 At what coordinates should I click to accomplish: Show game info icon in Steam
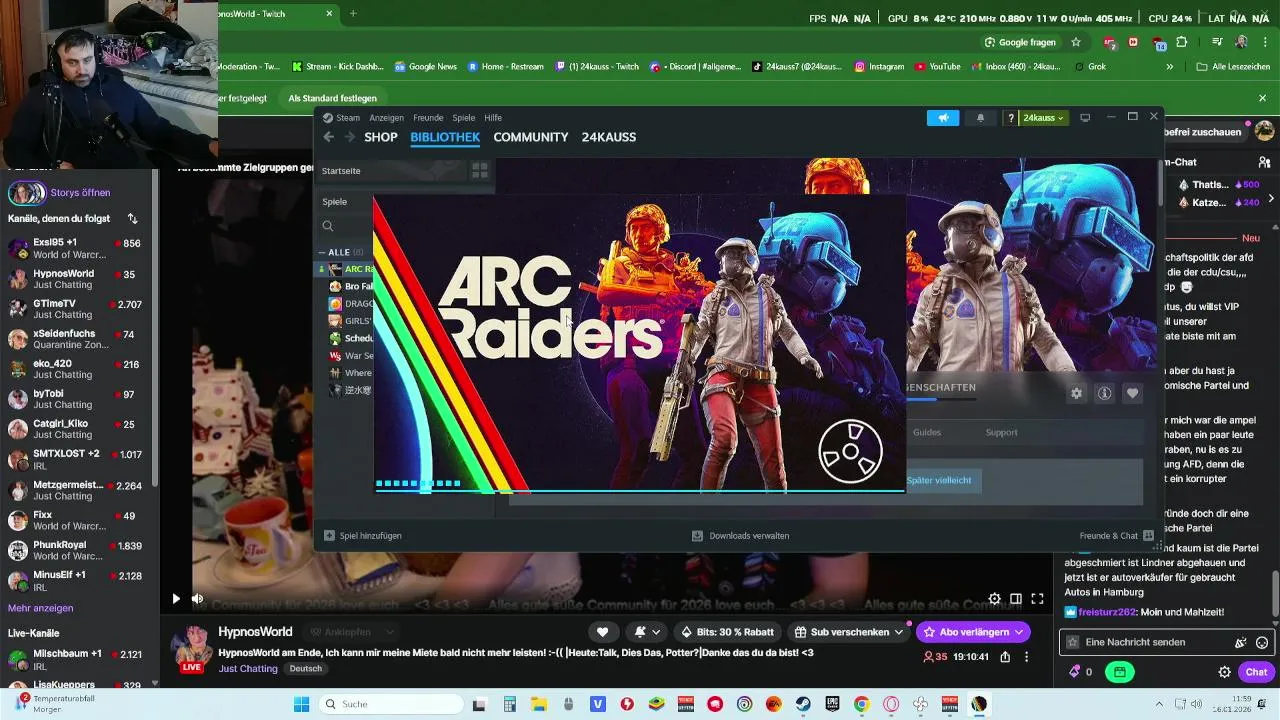coord(1104,393)
